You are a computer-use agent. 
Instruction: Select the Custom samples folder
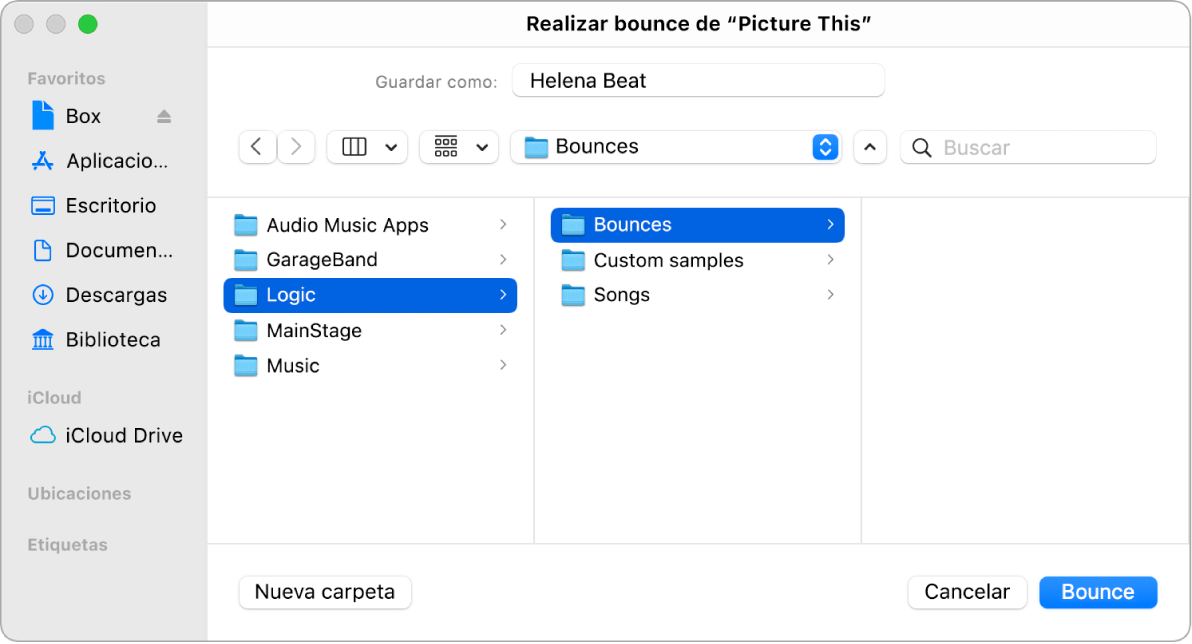[668, 261]
